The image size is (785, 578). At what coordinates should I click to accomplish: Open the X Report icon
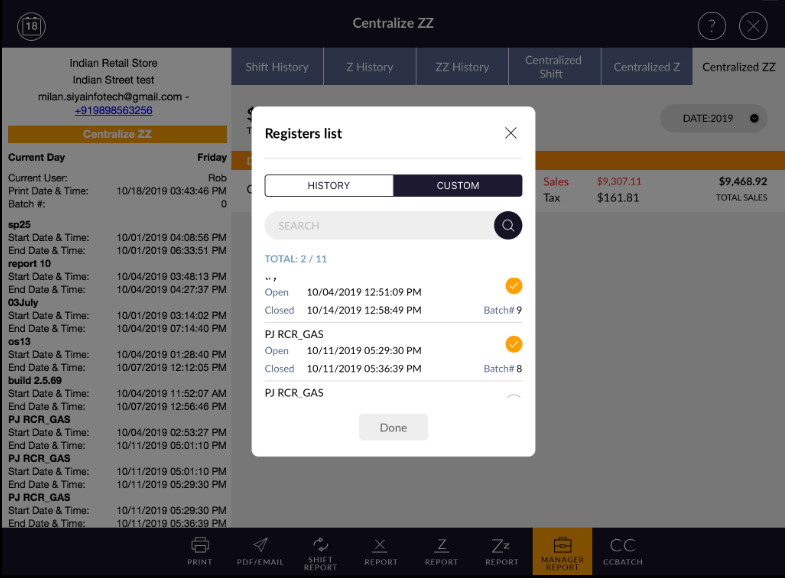coord(380,550)
